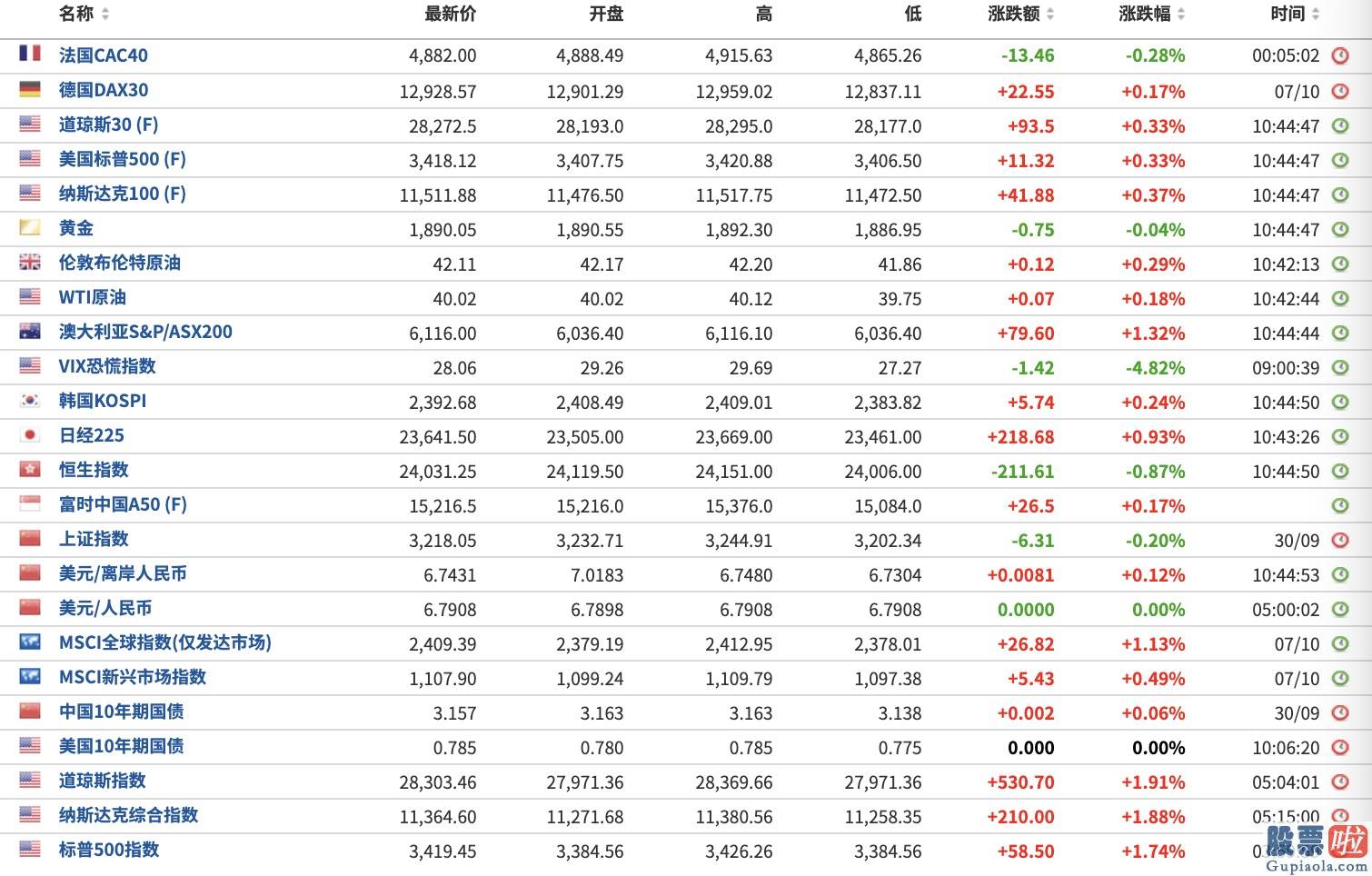Open 黄金 commodity link
The image size is (1372, 876).
pos(76,228)
